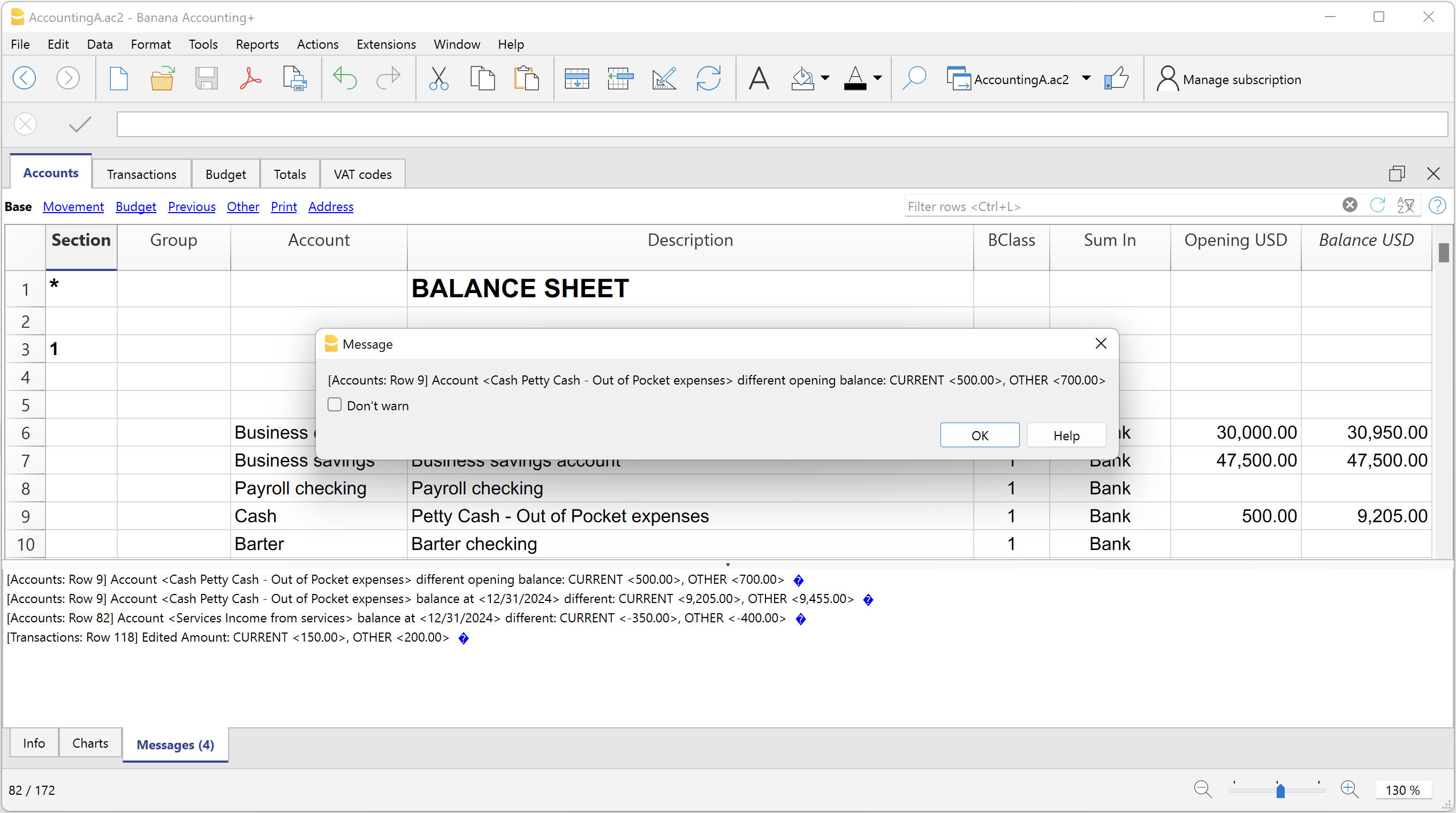Click the Undo arrow icon
The height and width of the screenshot is (813, 1456).
tap(344, 79)
